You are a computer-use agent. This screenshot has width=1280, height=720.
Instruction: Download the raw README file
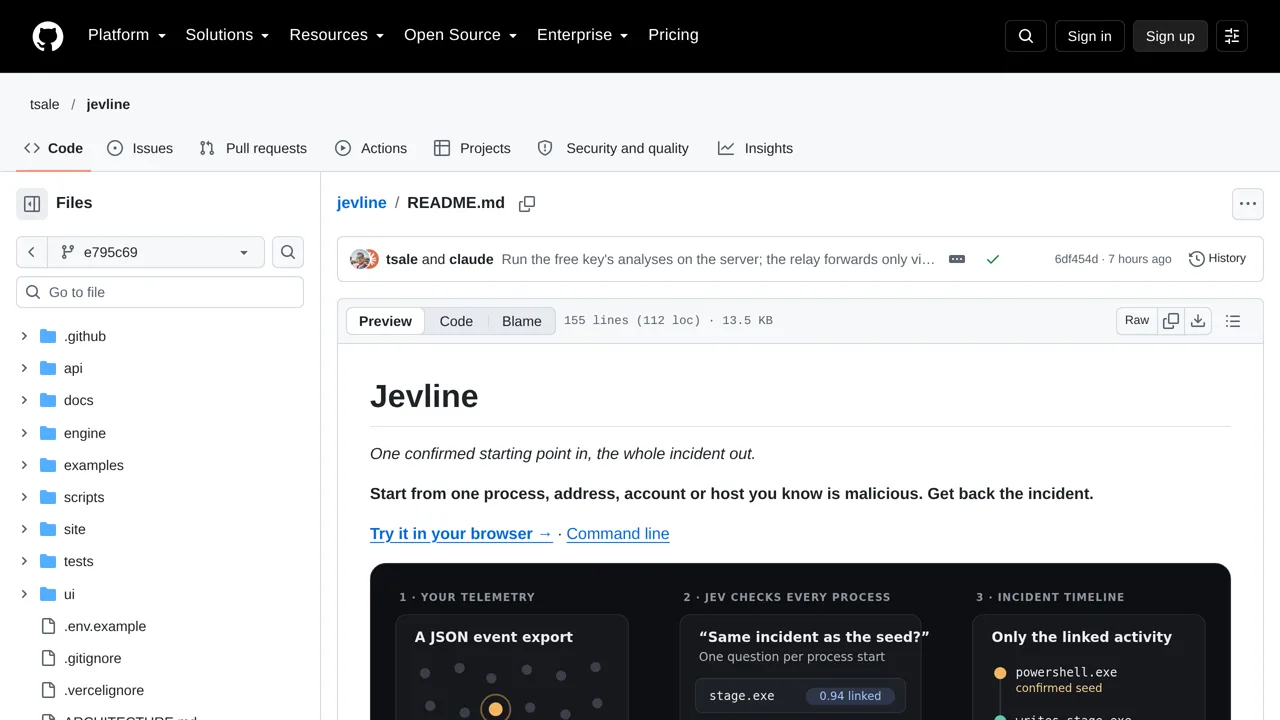coord(1198,321)
